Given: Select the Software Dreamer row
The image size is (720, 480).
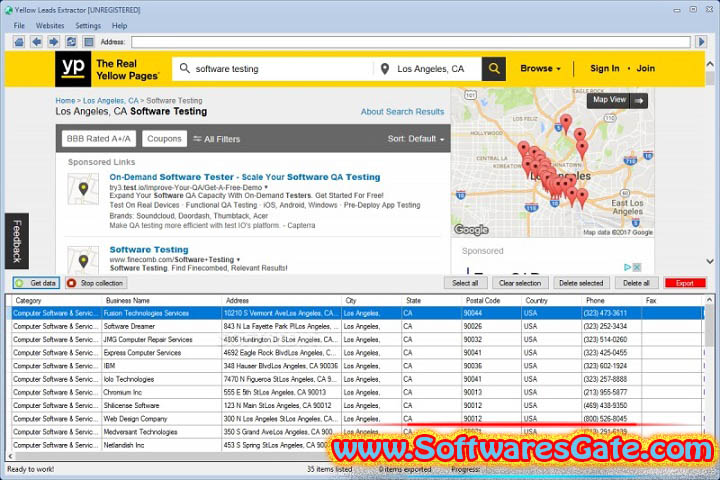Looking at the screenshot, I should coord(357,327).
